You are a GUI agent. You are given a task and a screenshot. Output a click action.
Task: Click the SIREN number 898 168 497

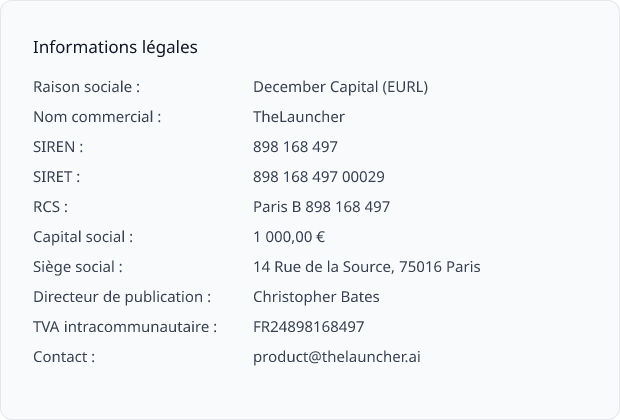click(x=295, y=147)
